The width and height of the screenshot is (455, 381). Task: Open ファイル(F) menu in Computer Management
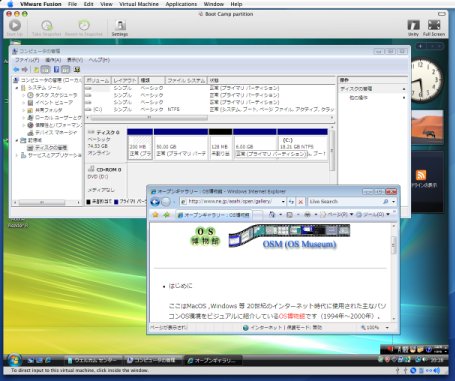tap(27, 60)
